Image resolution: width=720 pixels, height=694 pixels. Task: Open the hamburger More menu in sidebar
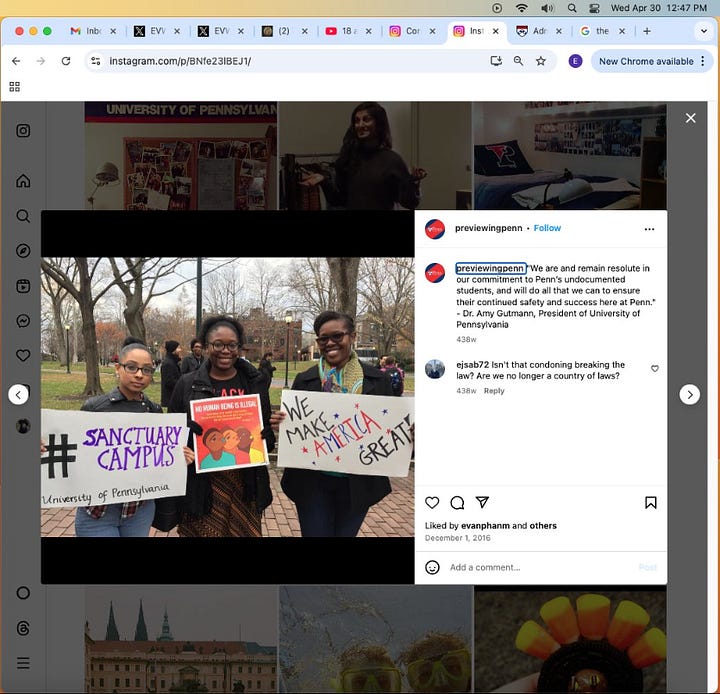(23, 663)
